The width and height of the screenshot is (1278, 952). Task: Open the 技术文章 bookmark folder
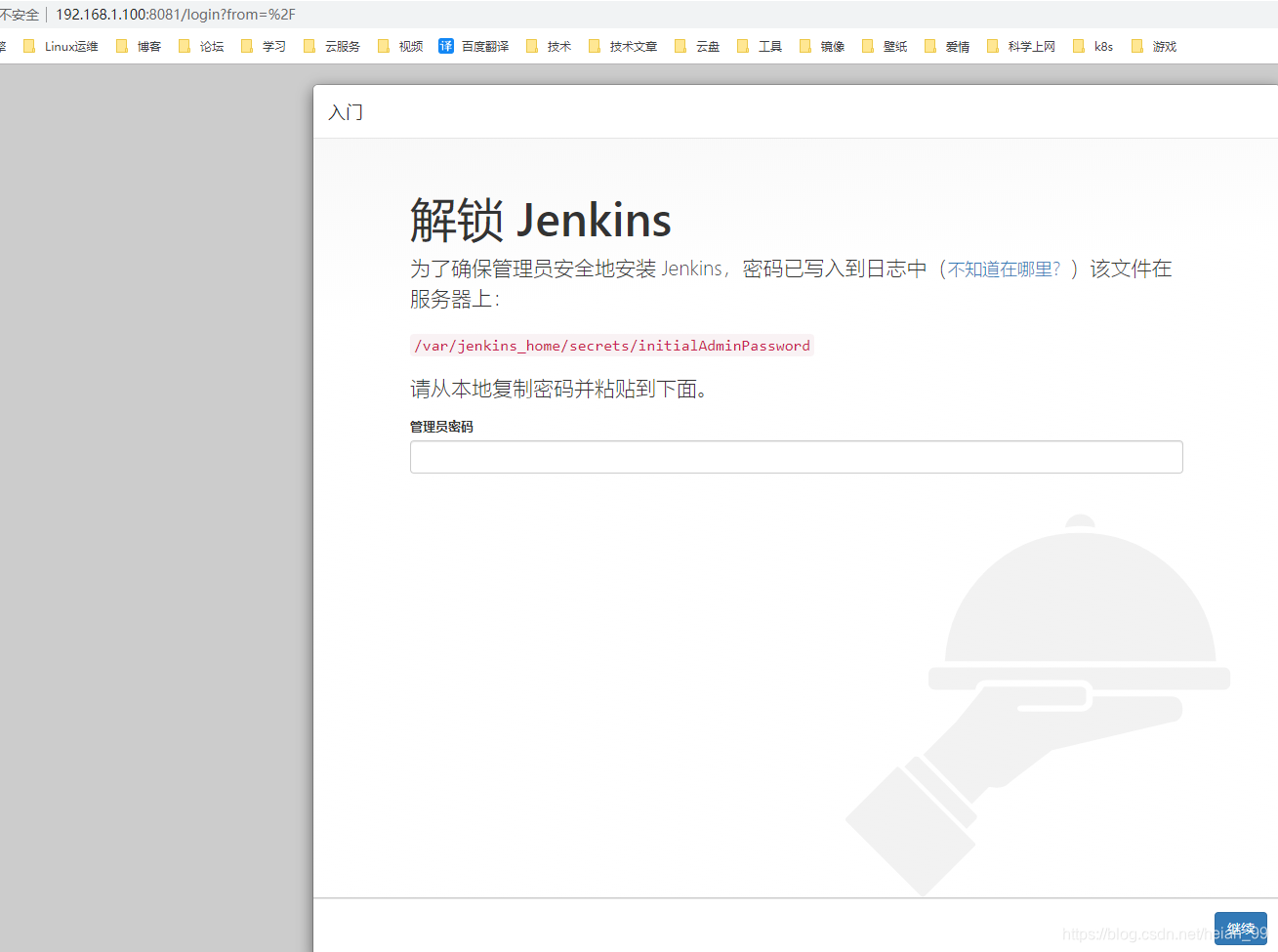[623, 46]
